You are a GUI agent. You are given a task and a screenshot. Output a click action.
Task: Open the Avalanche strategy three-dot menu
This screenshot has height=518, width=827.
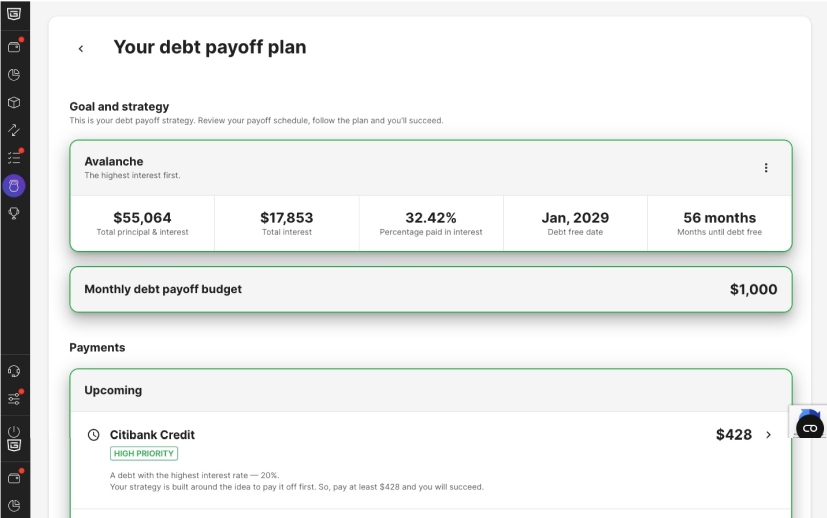[x=766, y=168]
